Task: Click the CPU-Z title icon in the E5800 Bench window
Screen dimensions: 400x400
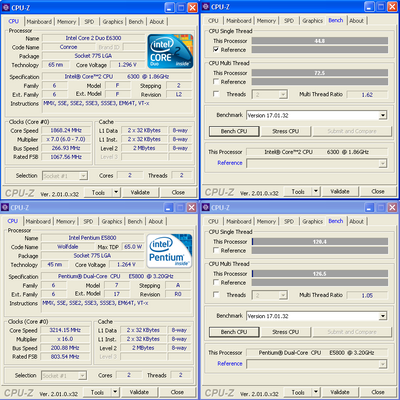Action: (206, 208)
